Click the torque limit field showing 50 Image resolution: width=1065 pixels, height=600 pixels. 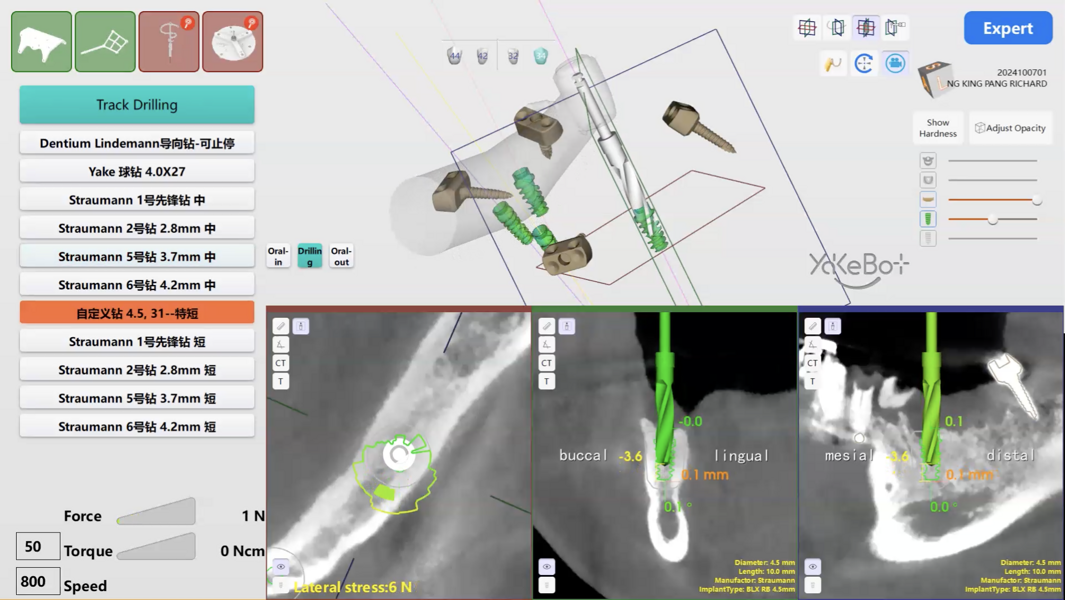(38, 546)
